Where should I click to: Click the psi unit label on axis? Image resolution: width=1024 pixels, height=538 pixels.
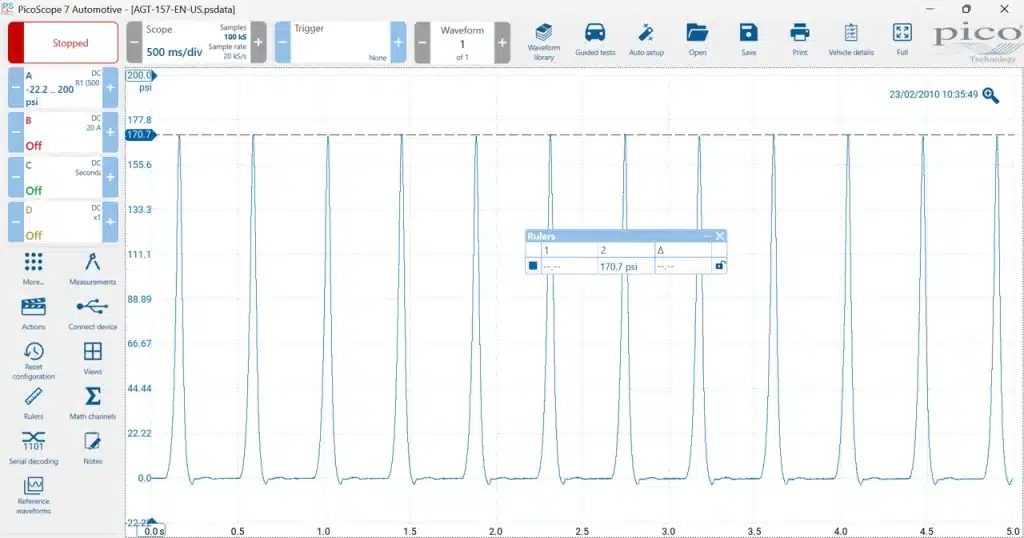145,88
